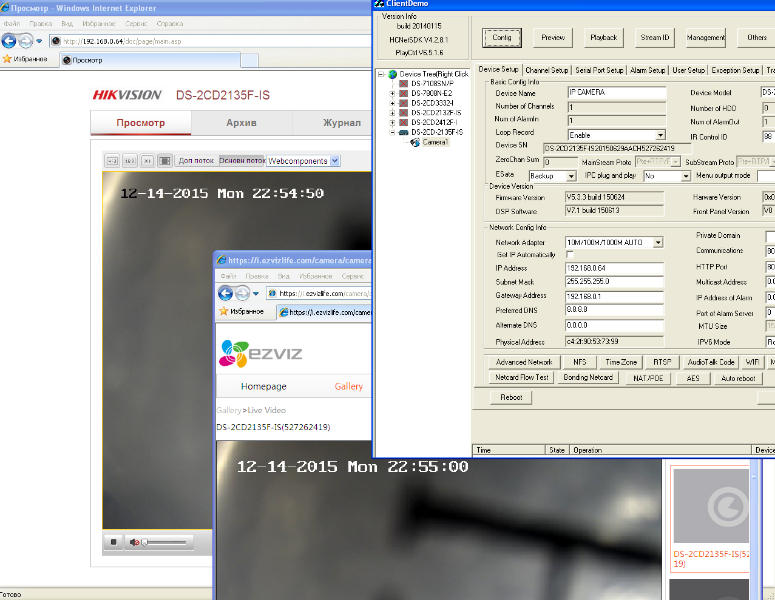Switch to User Setup tab
Image resolution: width=775 pixels, height=600 pixels.
tap(689, 70)
